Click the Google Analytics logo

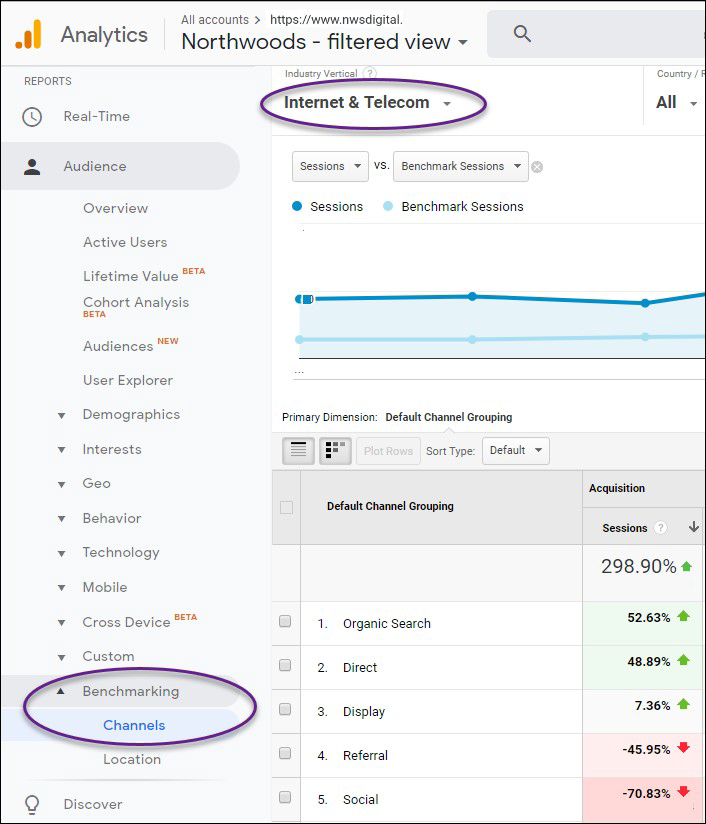[x=28, y=34]
